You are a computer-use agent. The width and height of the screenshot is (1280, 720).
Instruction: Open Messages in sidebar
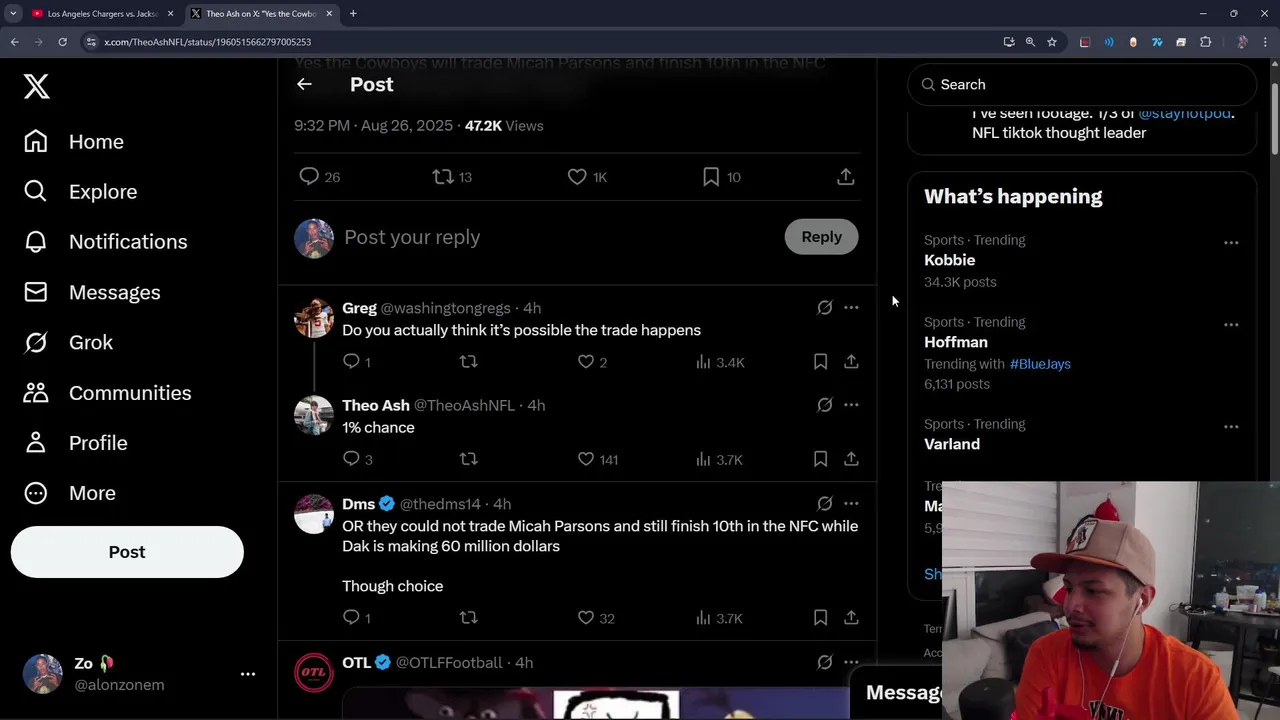92,292
